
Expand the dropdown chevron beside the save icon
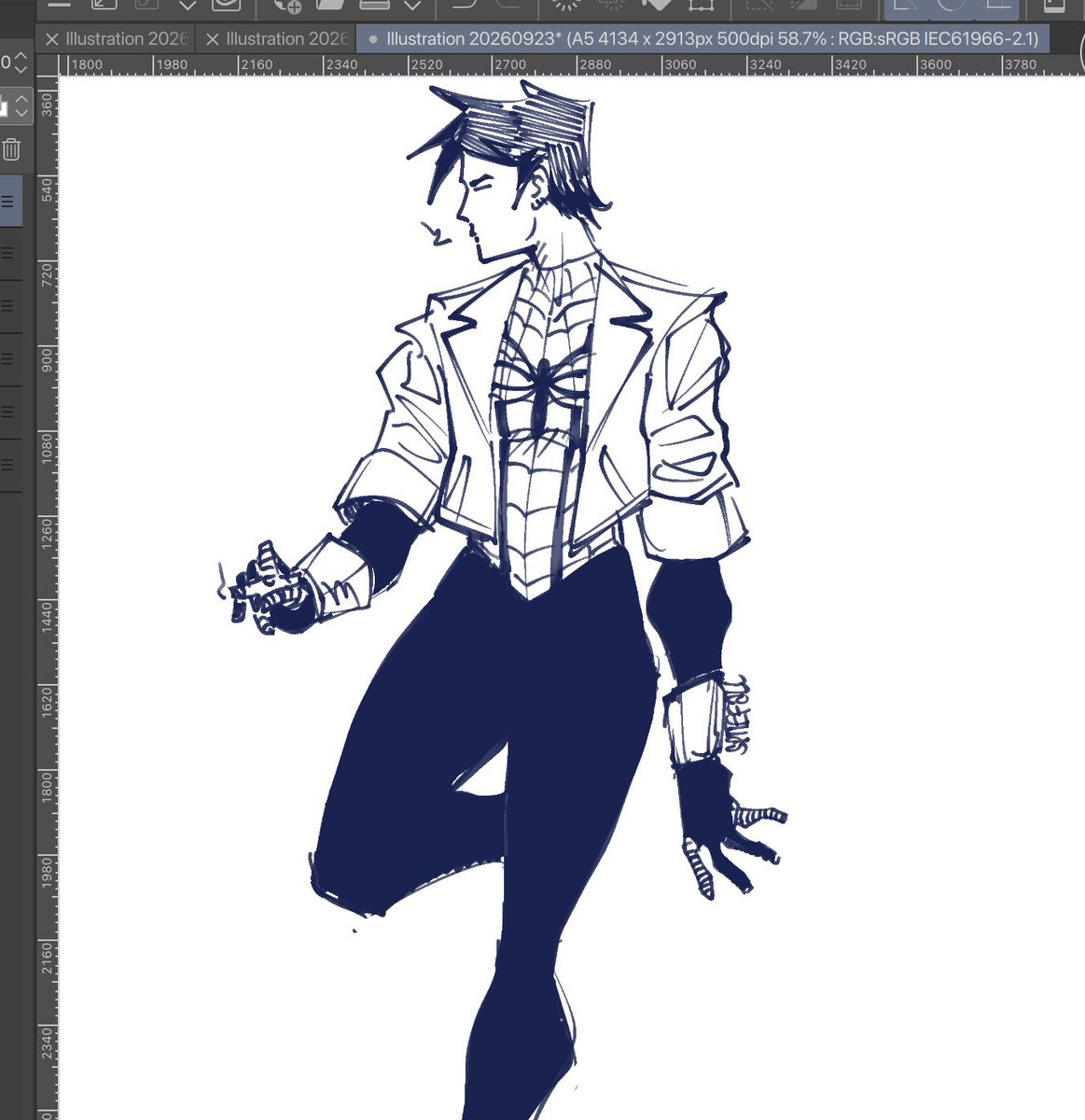[412, 5]
